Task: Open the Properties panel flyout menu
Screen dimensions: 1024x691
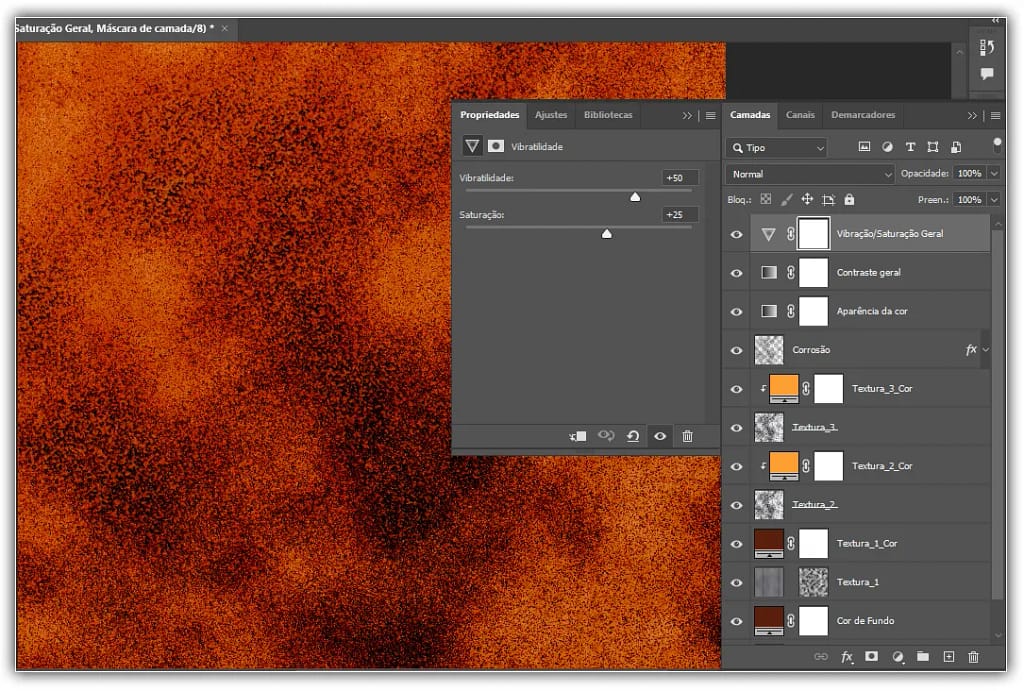Action: coord(711,115)
